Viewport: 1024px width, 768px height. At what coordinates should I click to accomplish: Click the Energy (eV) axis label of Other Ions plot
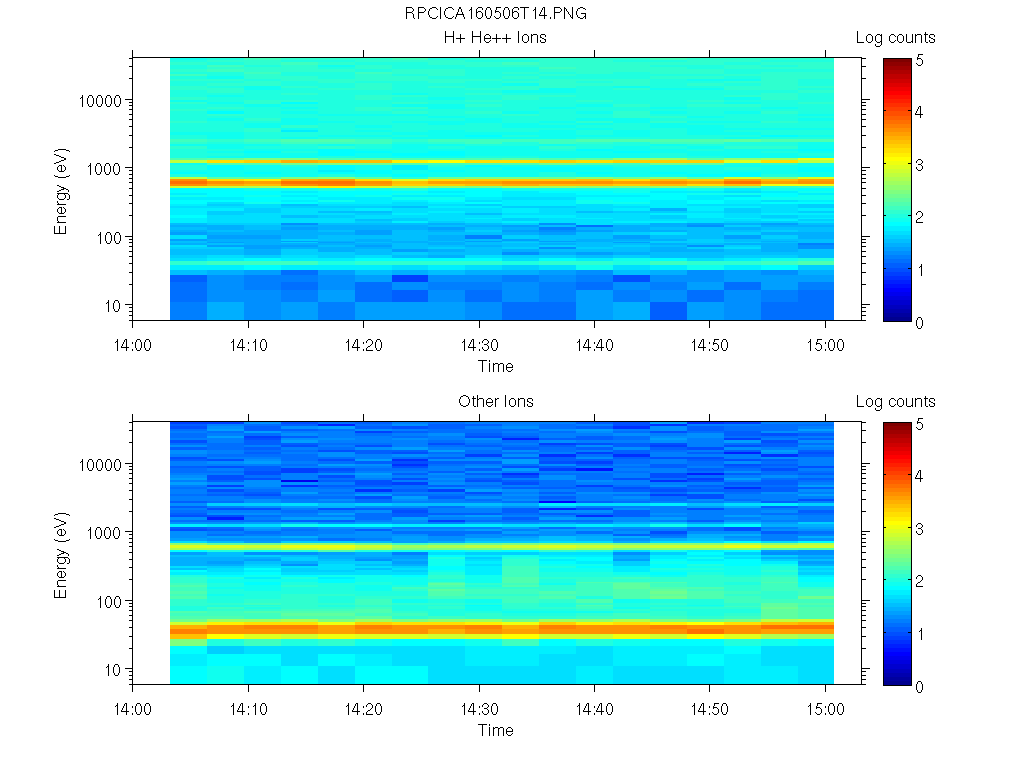61,555
